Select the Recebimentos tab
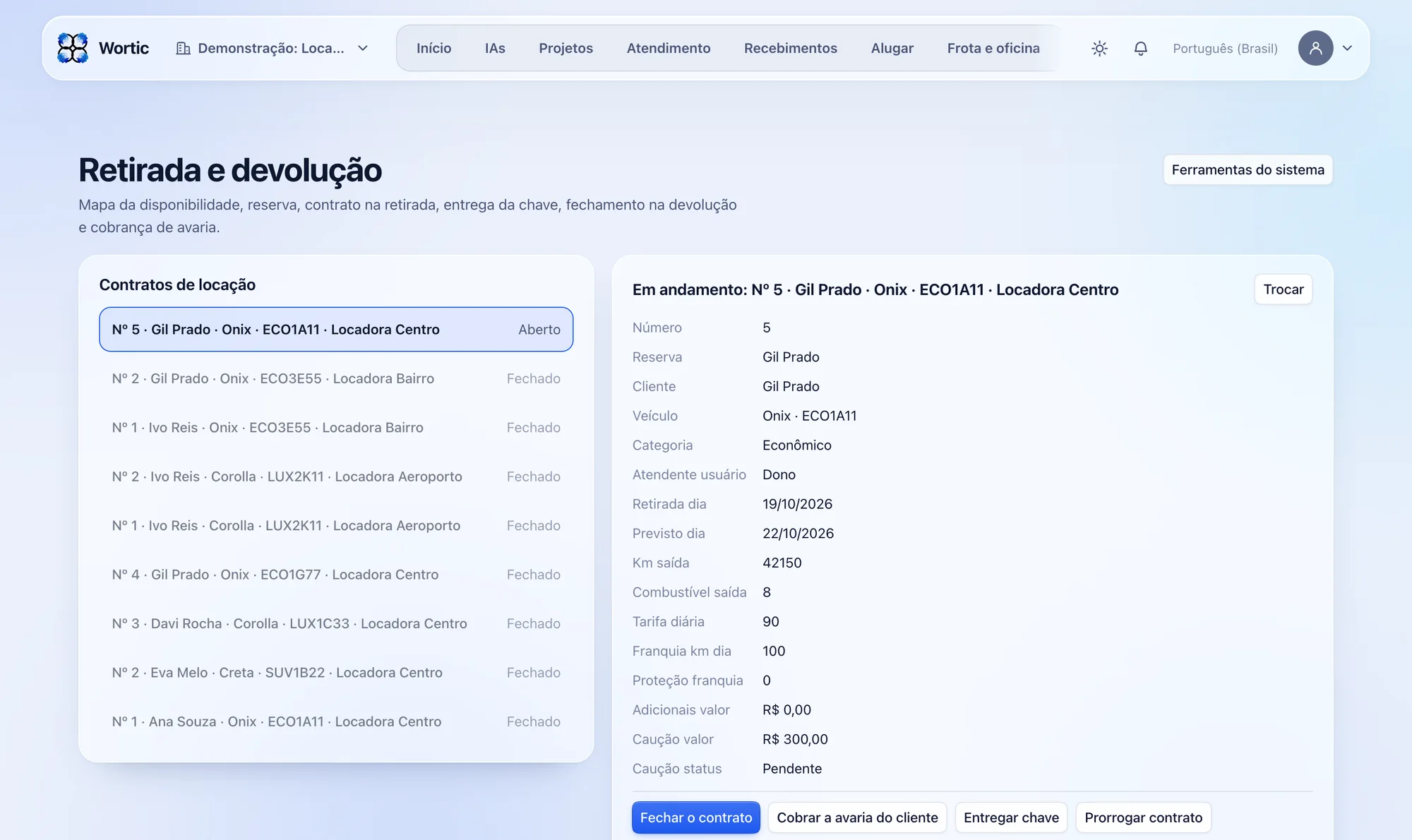Viewport: 1412px width, 840px height. (x=790, y=48)
